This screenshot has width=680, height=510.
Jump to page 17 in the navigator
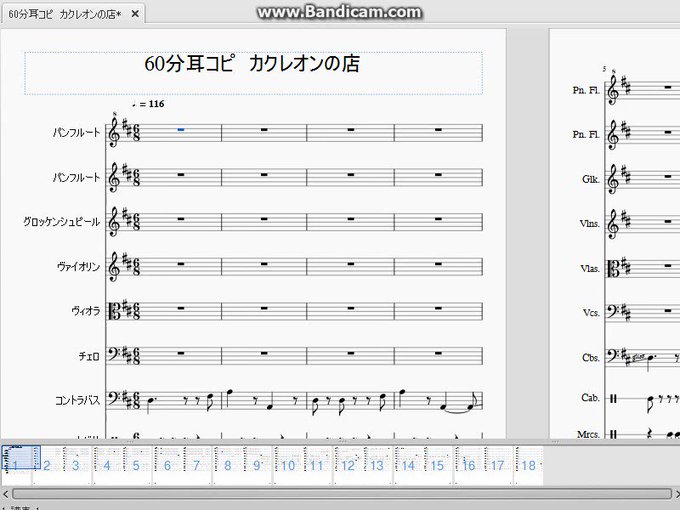pyautogui.click(x=498, y=466)
